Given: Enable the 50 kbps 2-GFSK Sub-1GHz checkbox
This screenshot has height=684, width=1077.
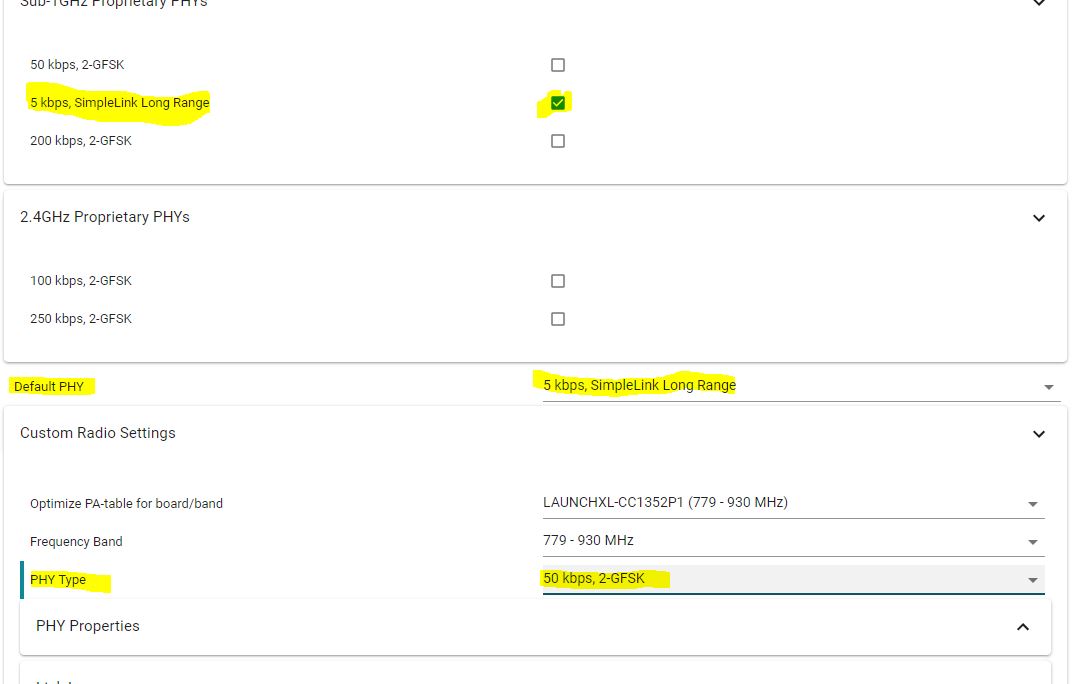Looking at the screenshot, I should tap(558, 65).
